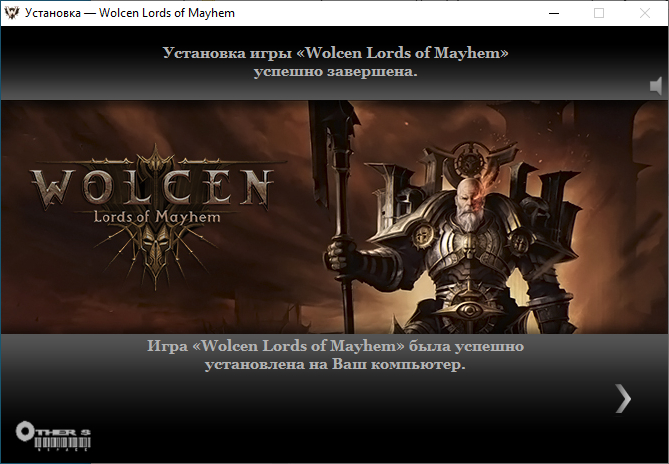
Task: Close the Wolcen installer window
Action: pyautogui.click(x=645, y=13)
